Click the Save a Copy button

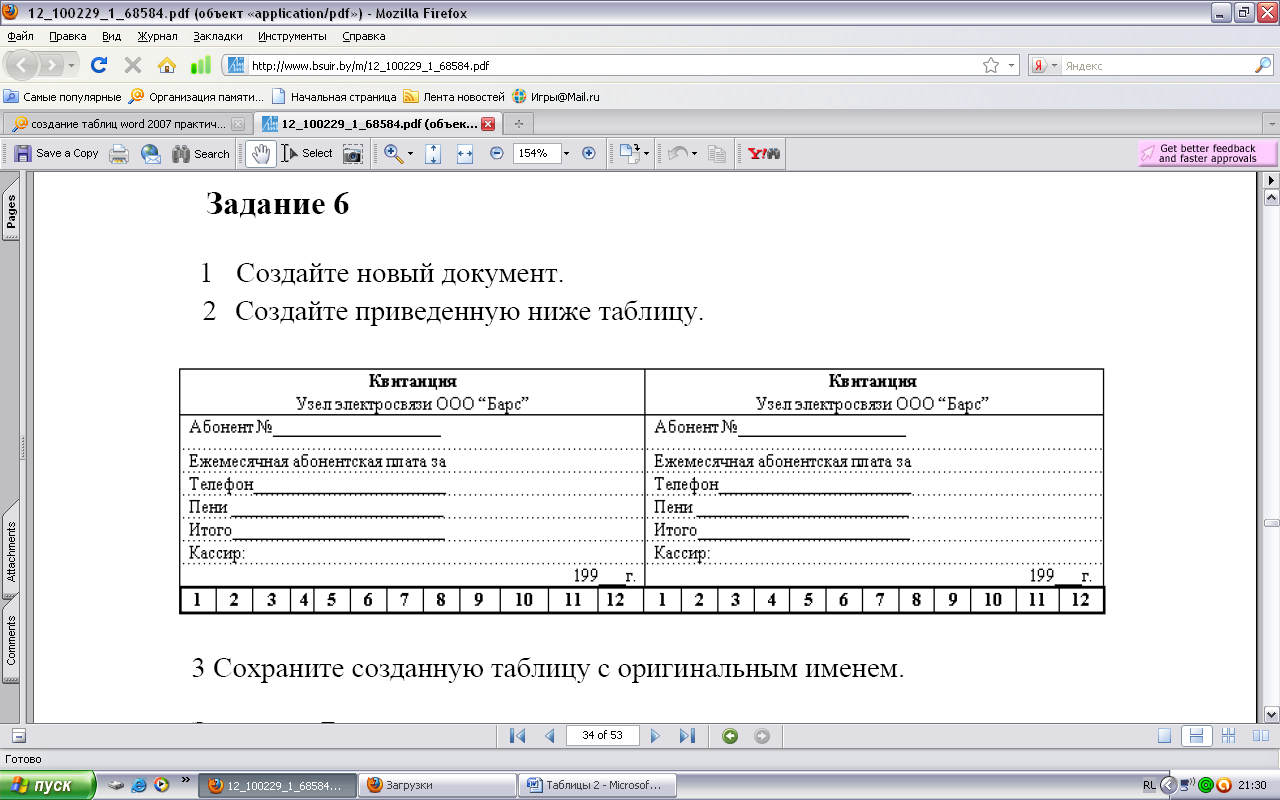[56, 153]
